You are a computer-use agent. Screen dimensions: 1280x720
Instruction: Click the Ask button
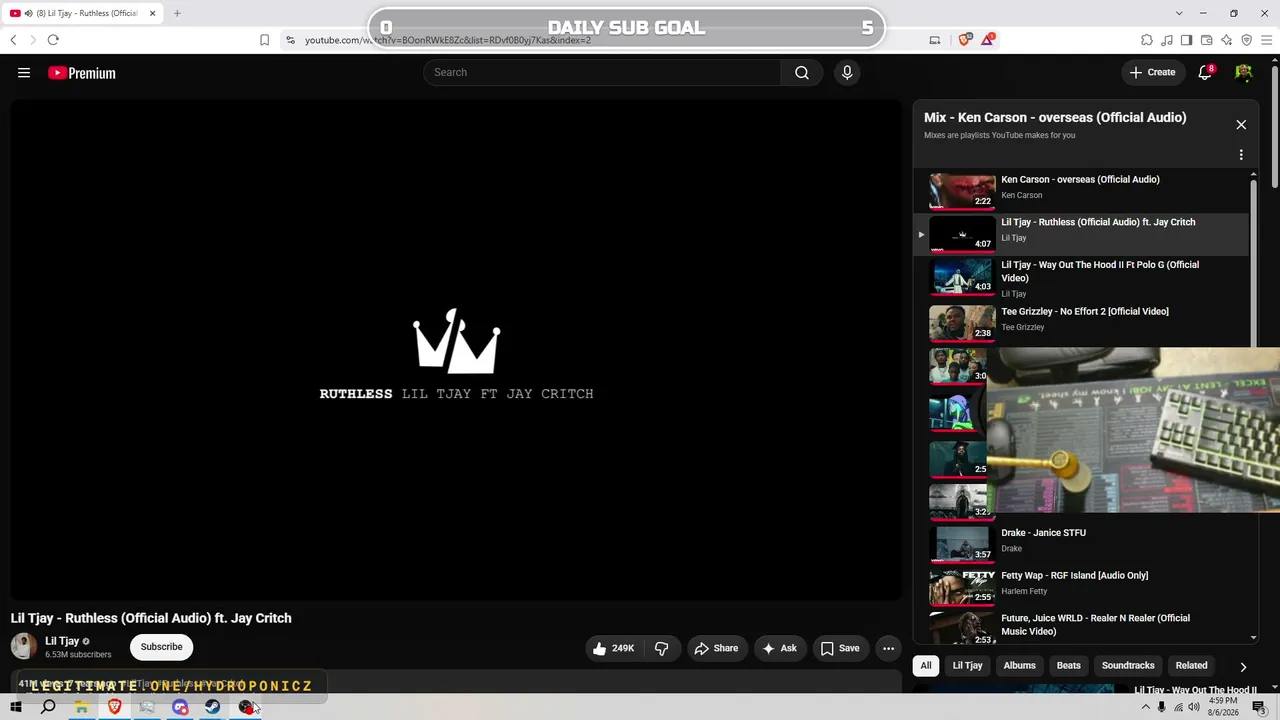779,648
